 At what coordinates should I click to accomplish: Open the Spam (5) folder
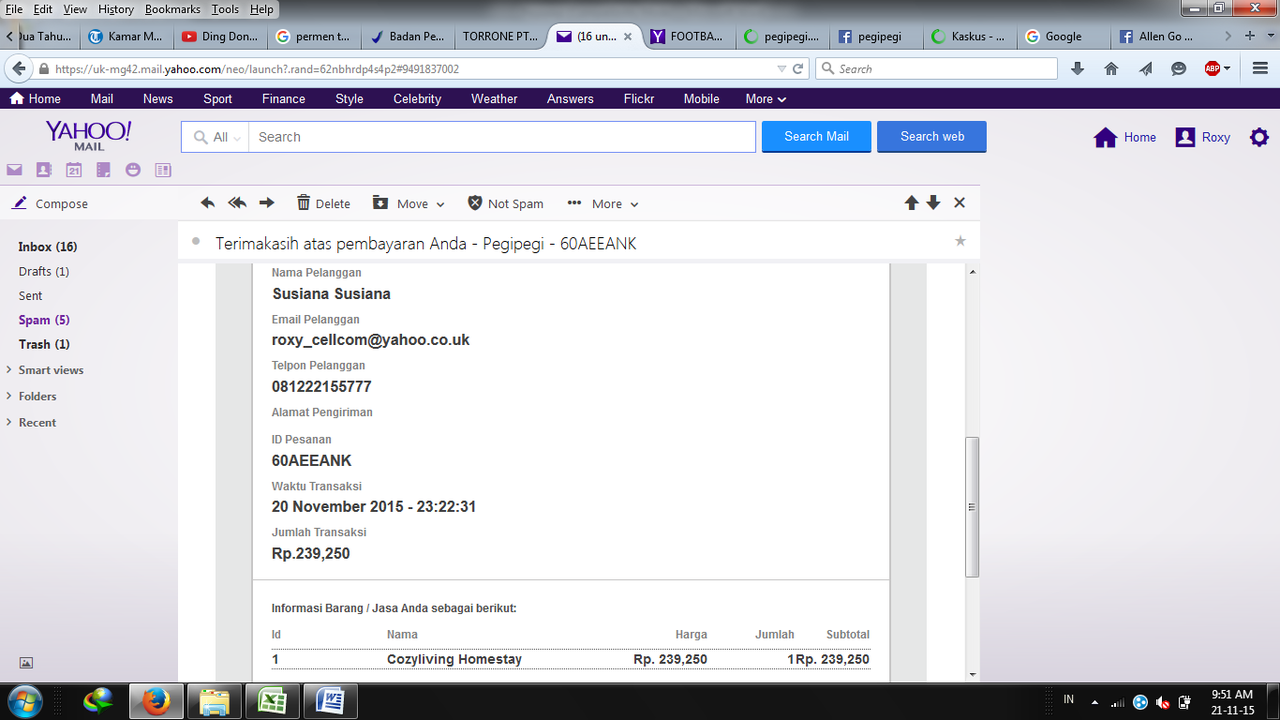point(44,320)
